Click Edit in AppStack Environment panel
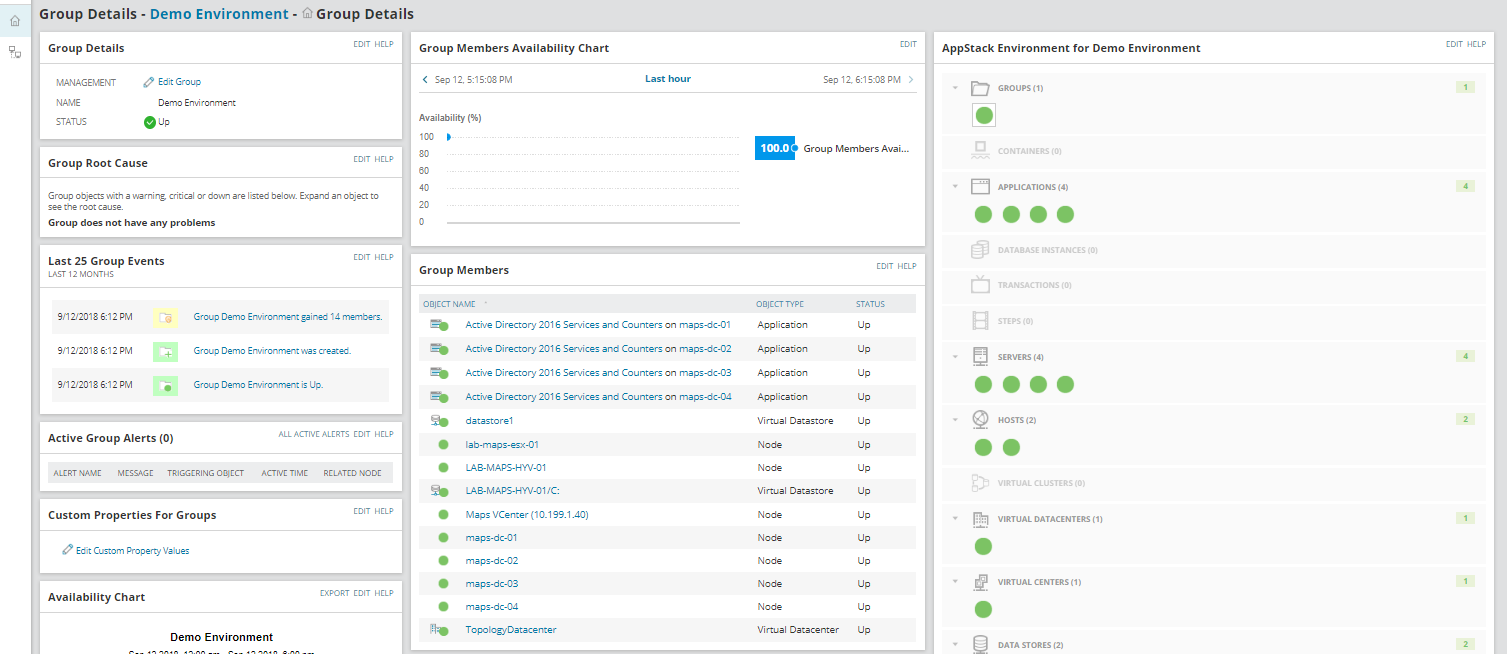1507x654 pixels. [1454, 44]
